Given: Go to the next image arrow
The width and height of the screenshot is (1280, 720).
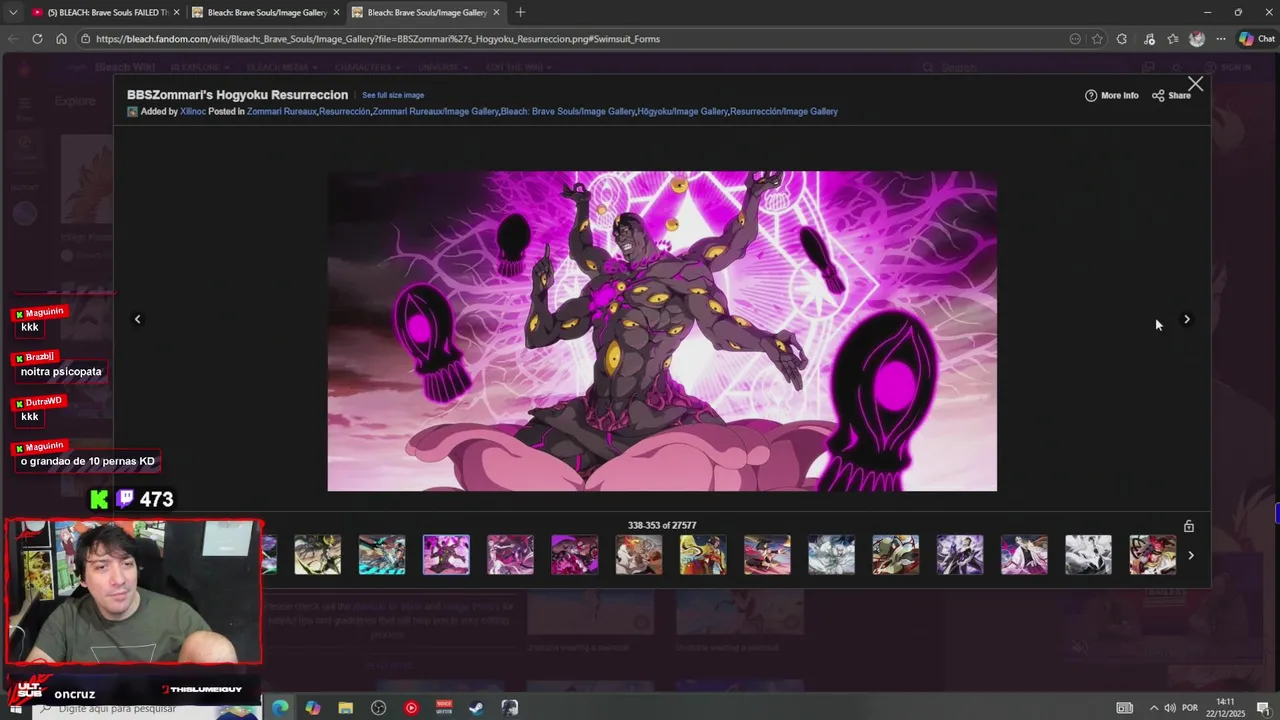Looking at the screenshot, I should click(1187, 320).
